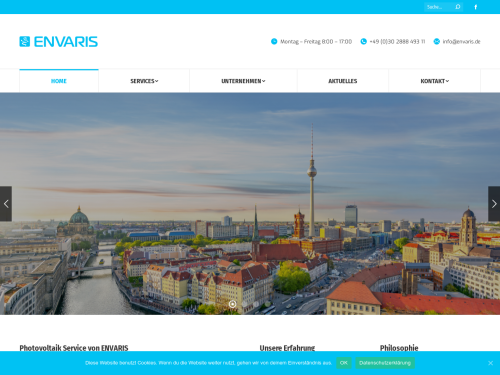Go to previous slide arrow
The width and height of the screenshot is (500, 375).
[6, 204]
